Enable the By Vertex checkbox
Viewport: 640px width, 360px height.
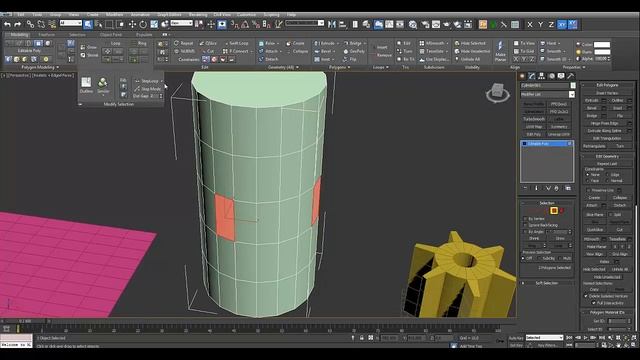tap(525, 219)
